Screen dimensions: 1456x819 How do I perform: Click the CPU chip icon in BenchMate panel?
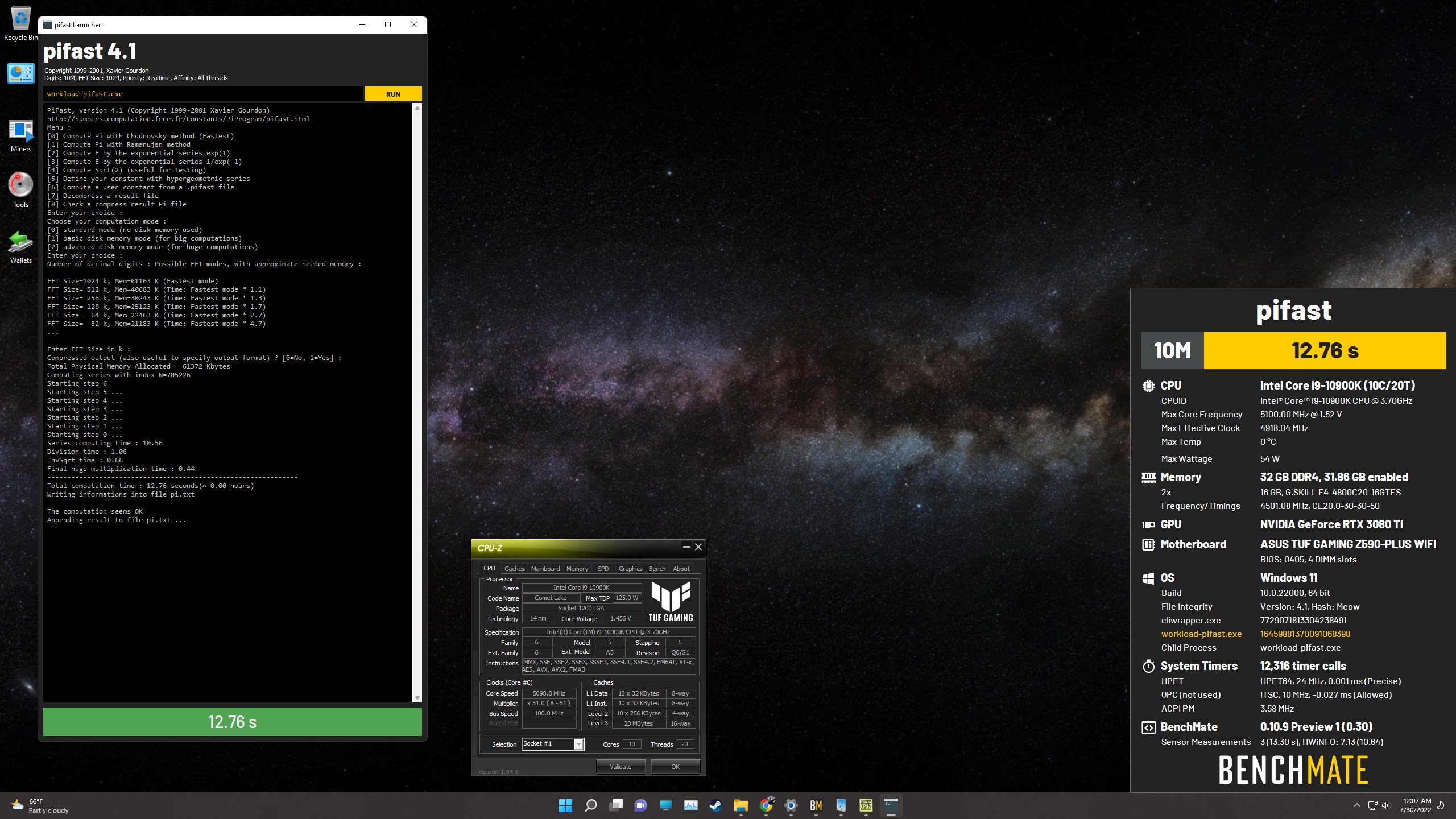coord(1148,386)
